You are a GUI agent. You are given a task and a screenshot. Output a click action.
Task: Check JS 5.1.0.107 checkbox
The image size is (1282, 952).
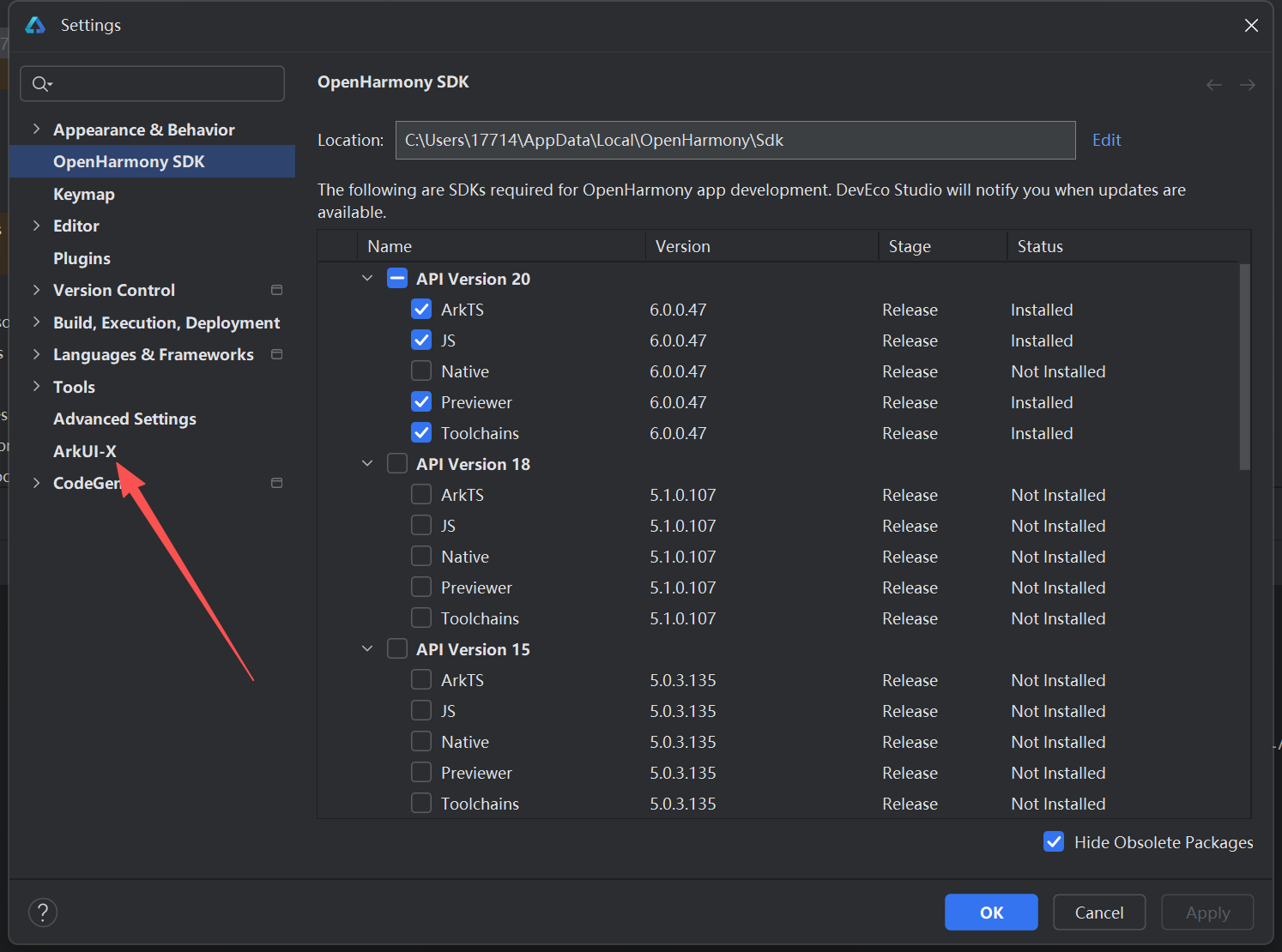(421, 526)
